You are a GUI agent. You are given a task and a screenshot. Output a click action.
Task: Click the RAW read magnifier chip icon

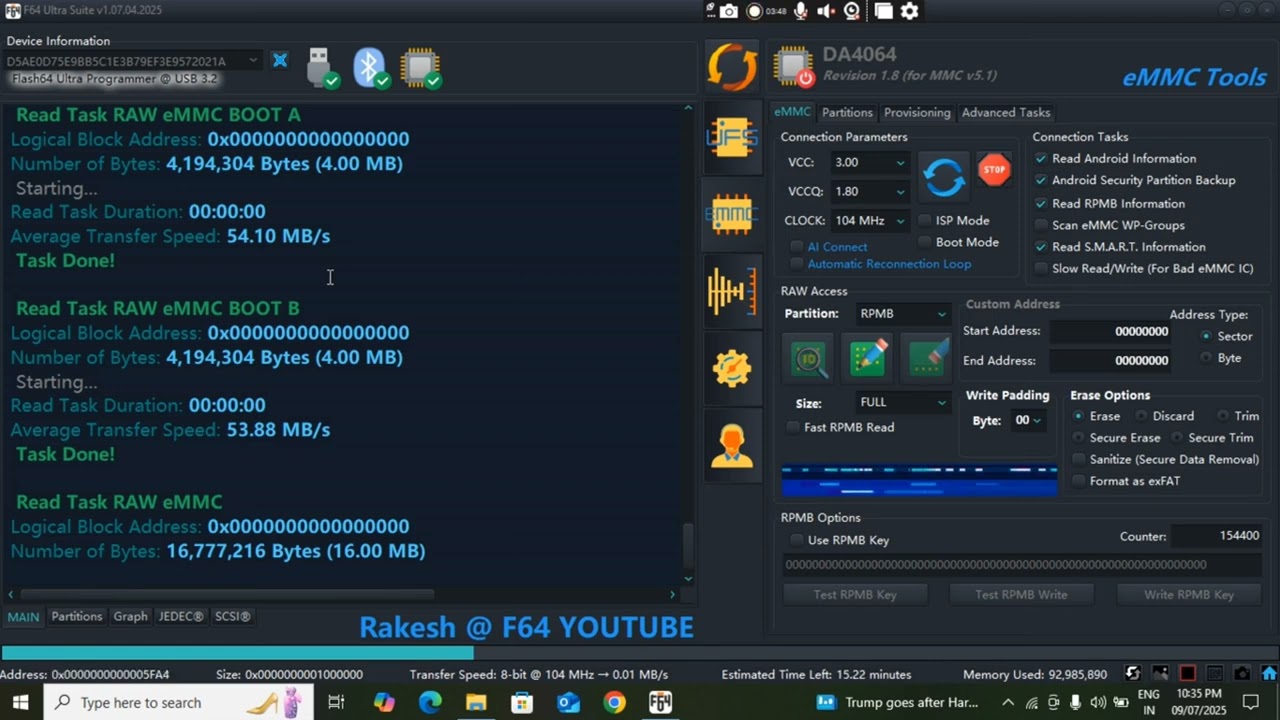(809, 359)
